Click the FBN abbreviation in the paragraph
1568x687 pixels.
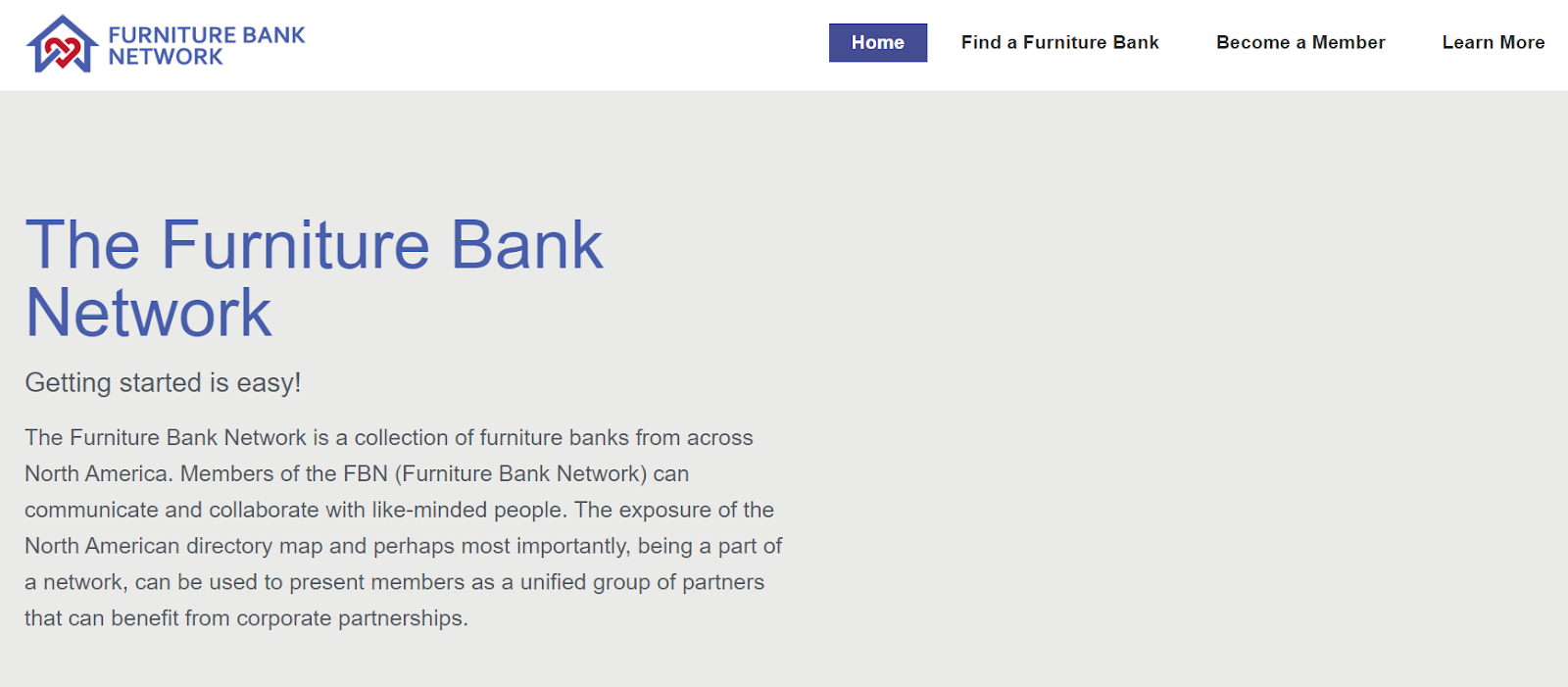tap(366, 473)
